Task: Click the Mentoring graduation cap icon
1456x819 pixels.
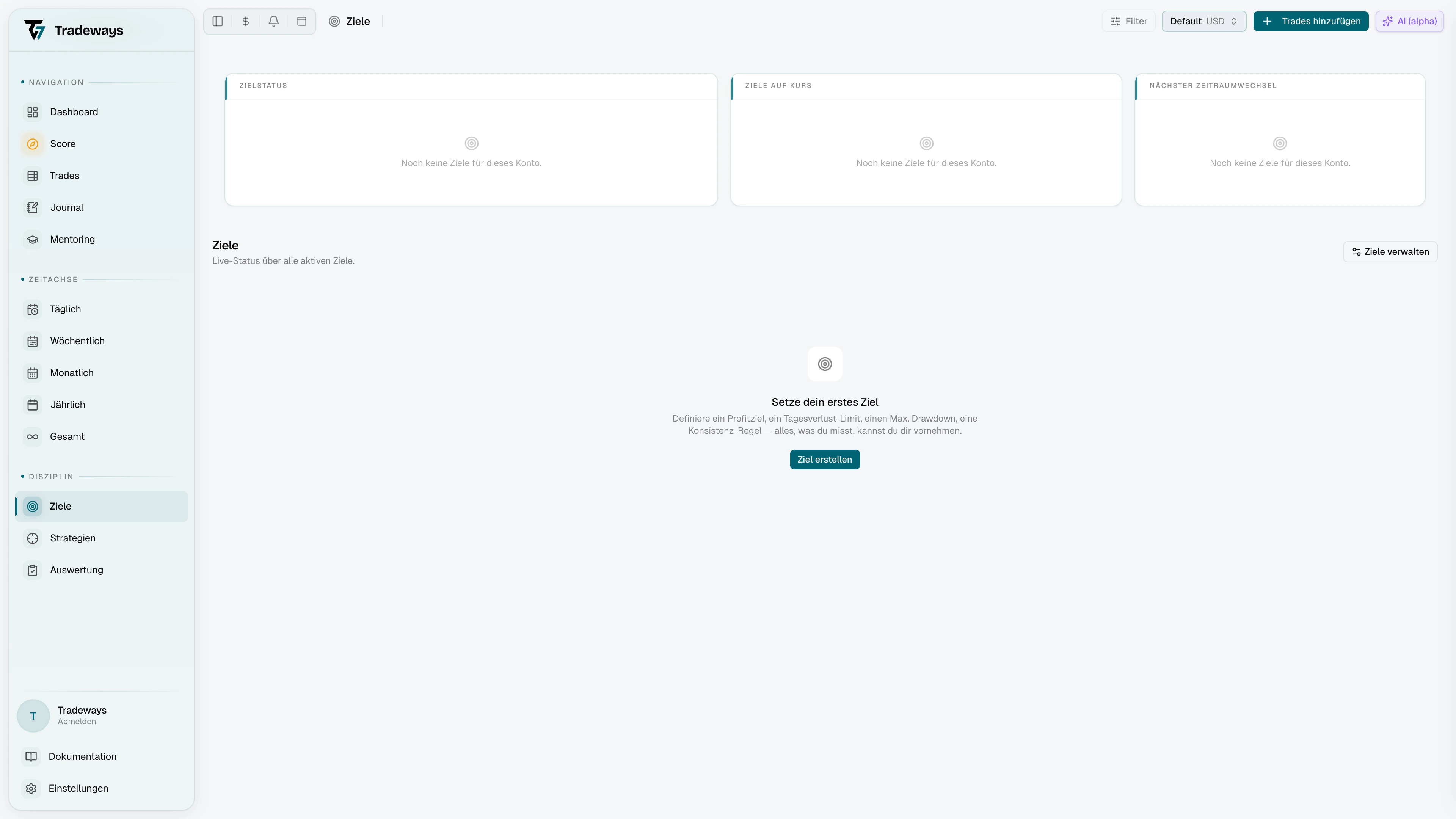Action: [x=33, y=240]
